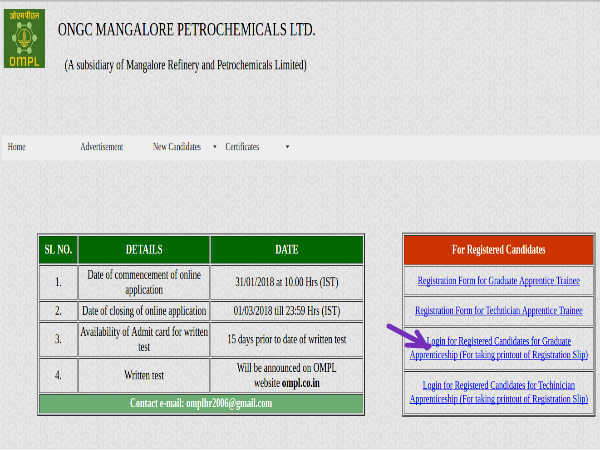This screenshot has width=600, height=450.
Task: Select the Will be announced on OMPL website cell
Action: pyautogui.click(x=287, y=375)
